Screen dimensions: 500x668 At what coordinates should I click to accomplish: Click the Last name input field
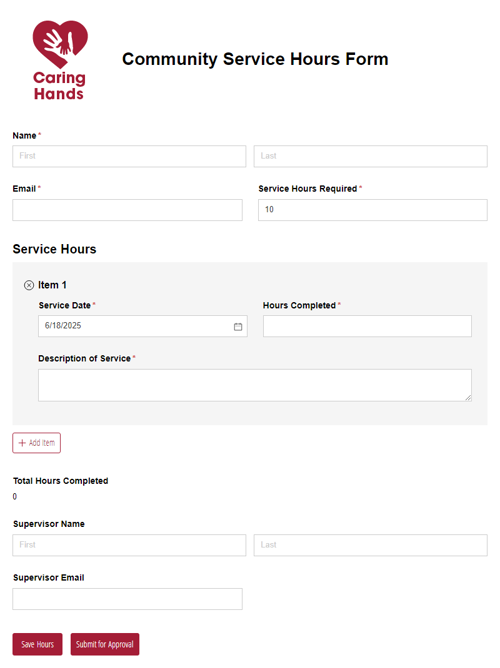[x=371, y=156]
